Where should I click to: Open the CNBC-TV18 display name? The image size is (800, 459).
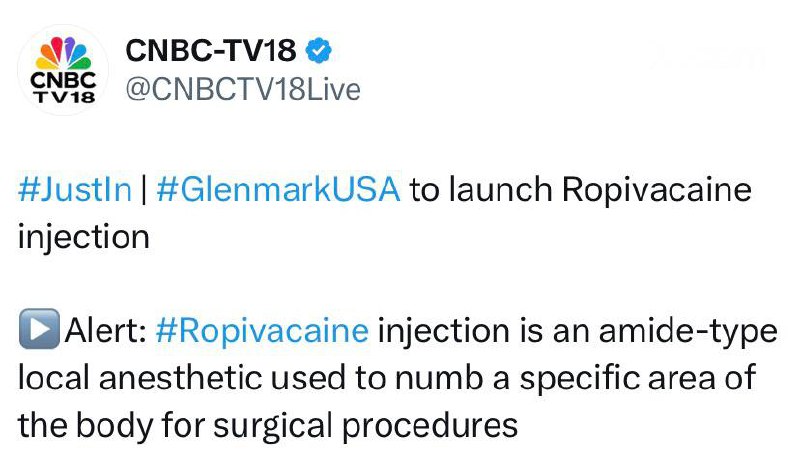point(210,51)
